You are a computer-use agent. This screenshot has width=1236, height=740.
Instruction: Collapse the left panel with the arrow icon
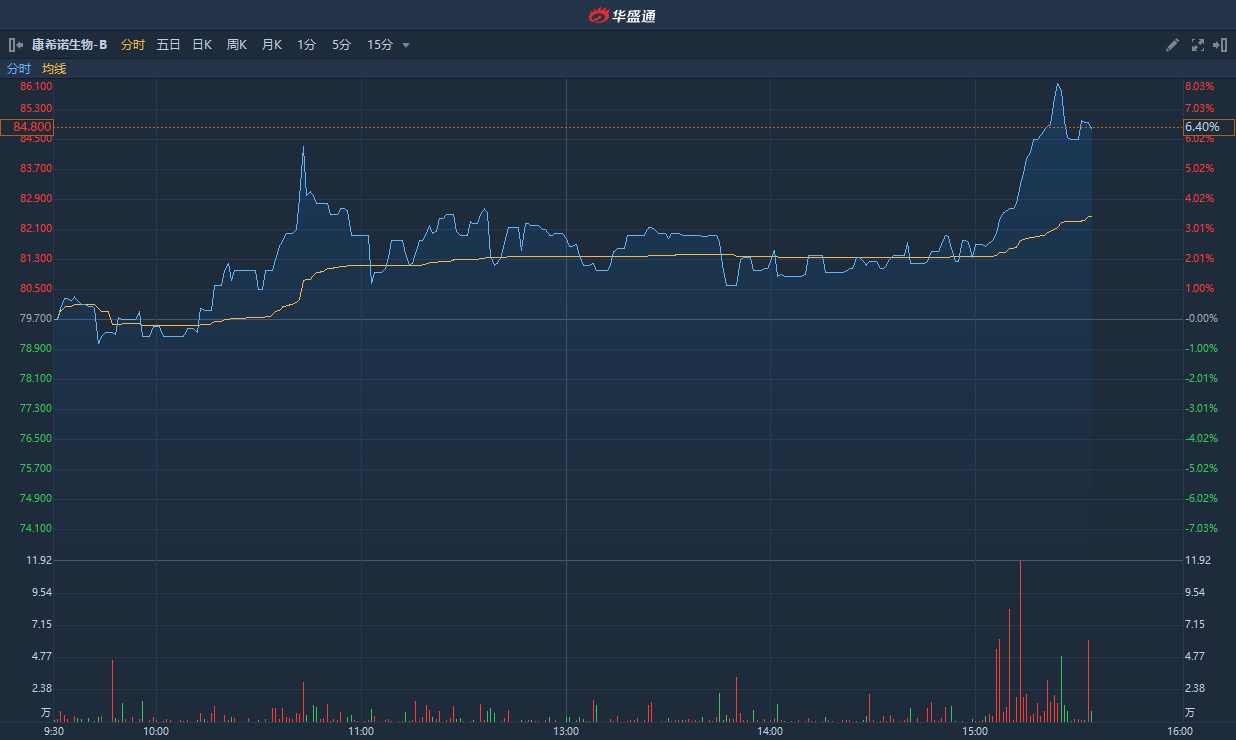pos(15,45)
